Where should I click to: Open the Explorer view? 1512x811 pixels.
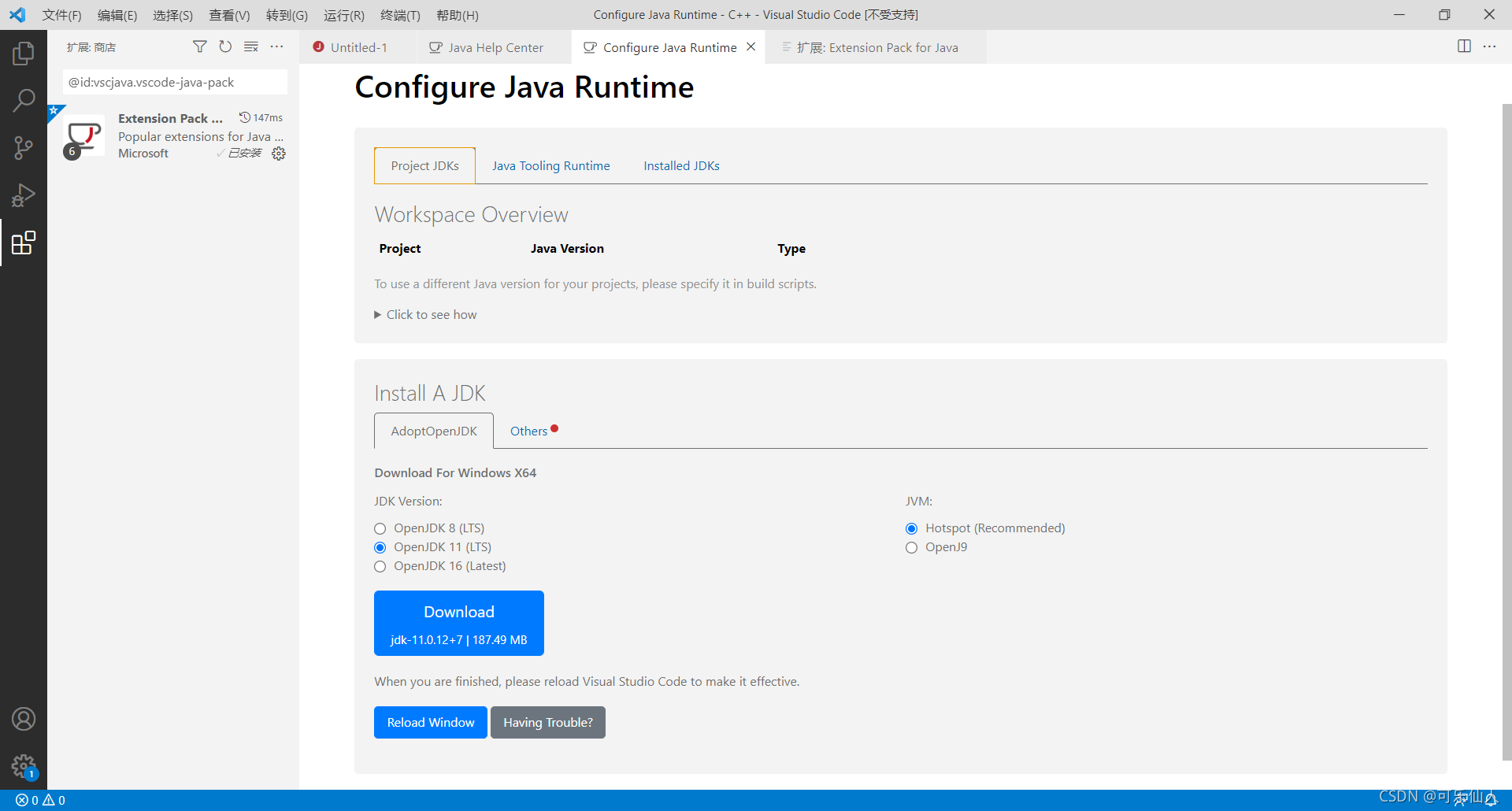[x=24, y=53]
